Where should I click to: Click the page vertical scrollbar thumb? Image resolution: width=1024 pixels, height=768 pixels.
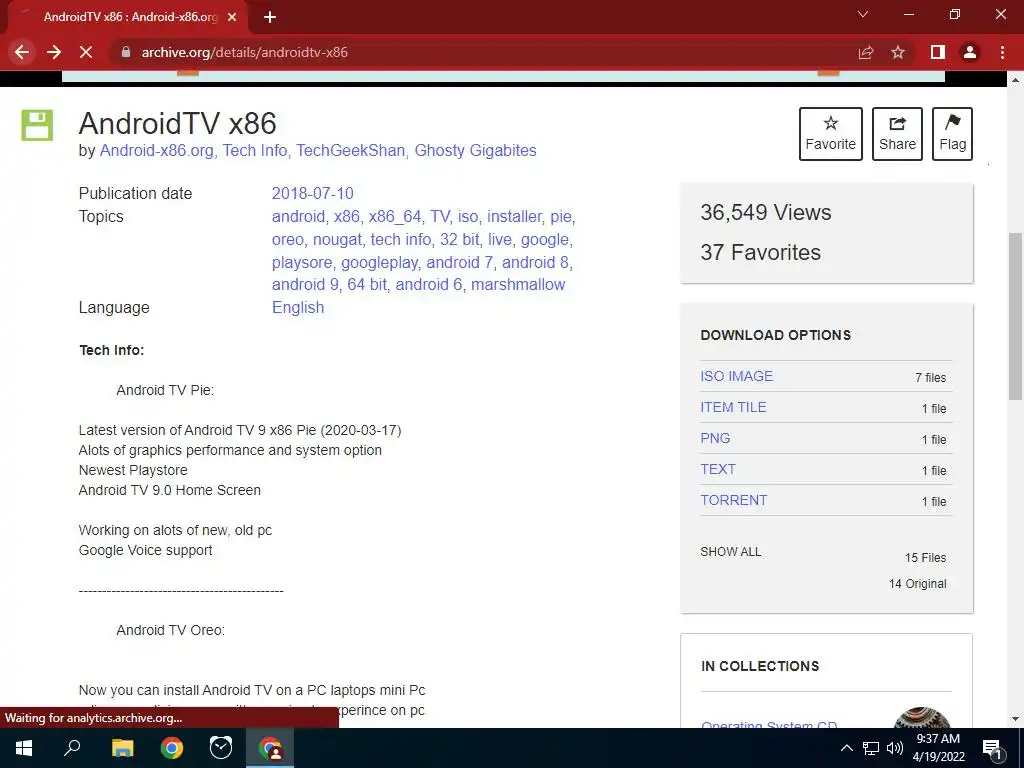pyautogui.click(x=1015, y=315)
